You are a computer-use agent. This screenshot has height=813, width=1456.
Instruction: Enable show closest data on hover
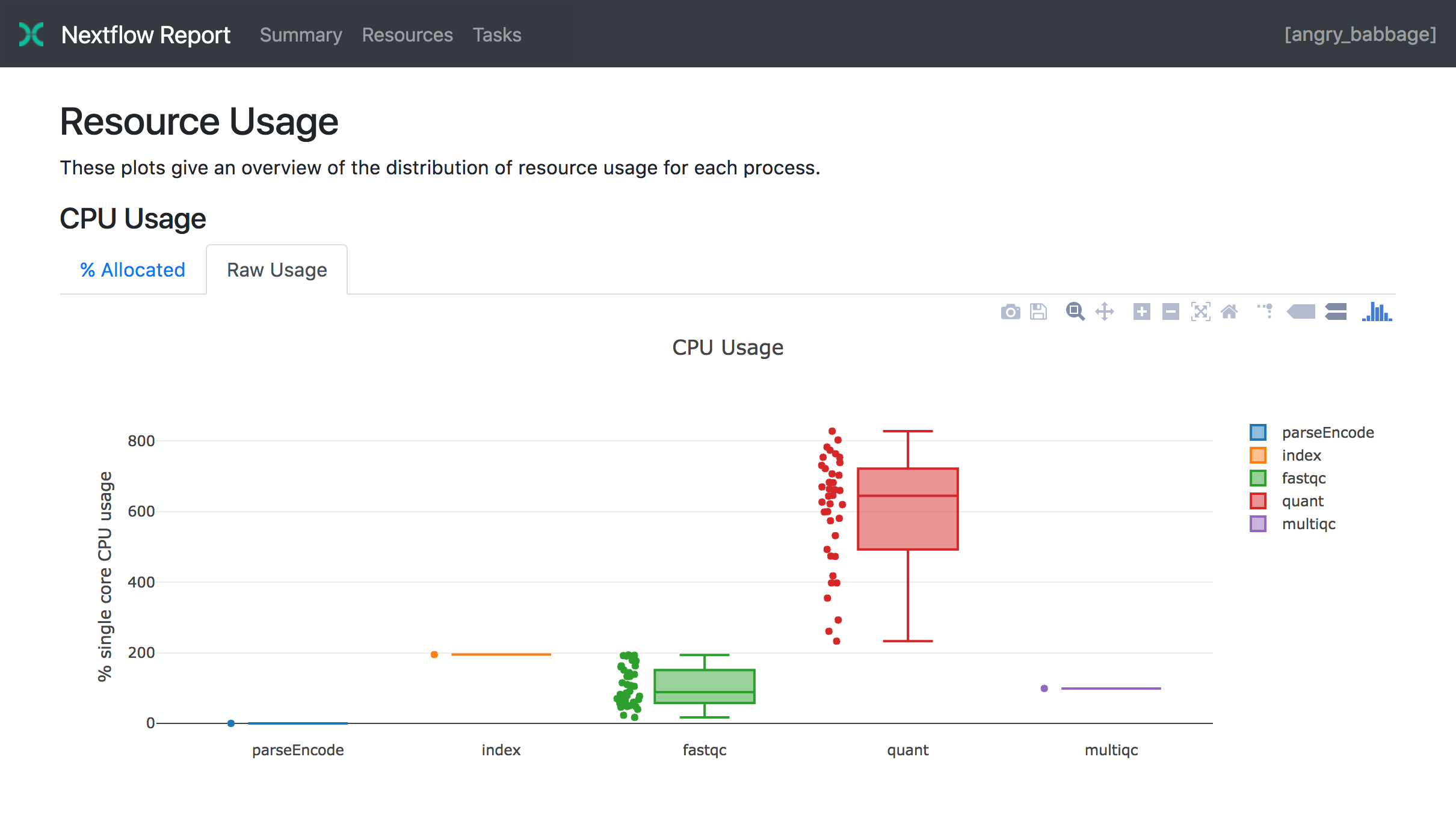point(1301,311)
